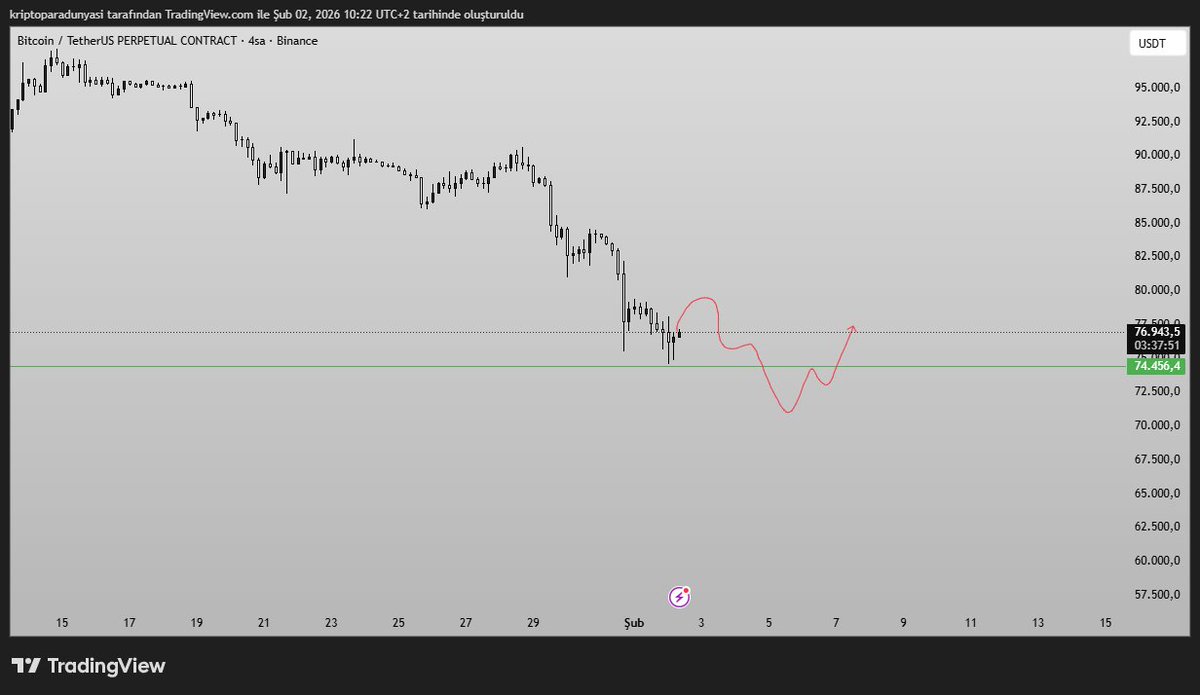Click date label 21 on the time axis
The height and width of the screenshot is (695, 1200).
click(x=264, y=623)
